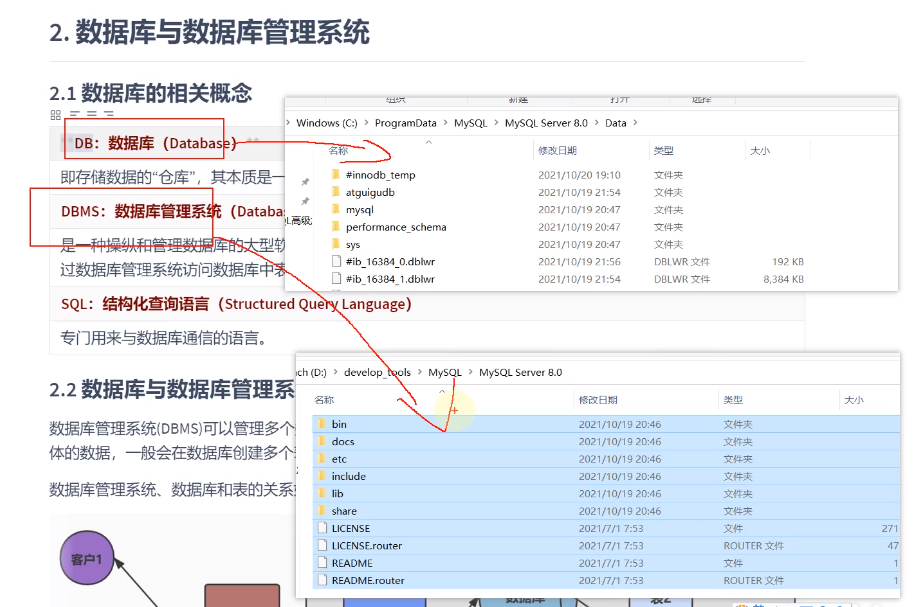The image size is (922, 607).
Task: Click the LICENSE file icon
Action: click(322, 528)
